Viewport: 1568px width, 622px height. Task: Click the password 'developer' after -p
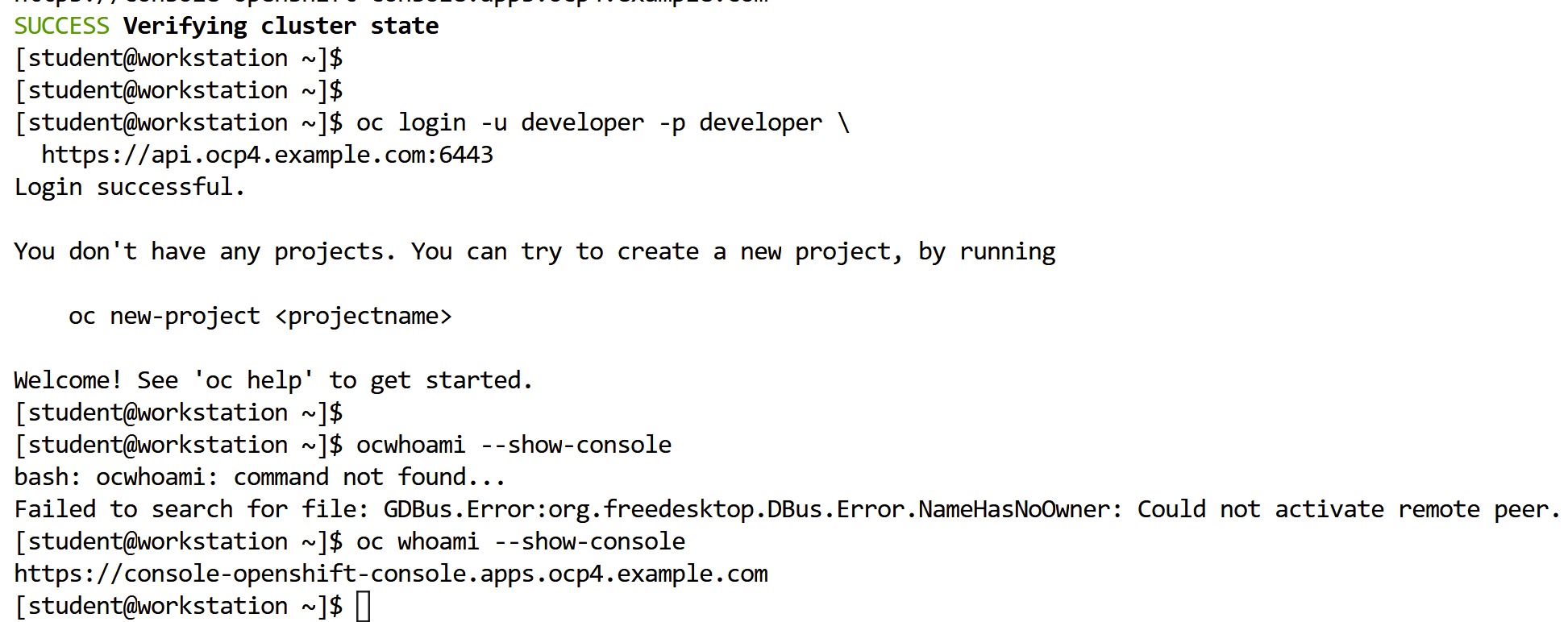[x=760, y=122]
